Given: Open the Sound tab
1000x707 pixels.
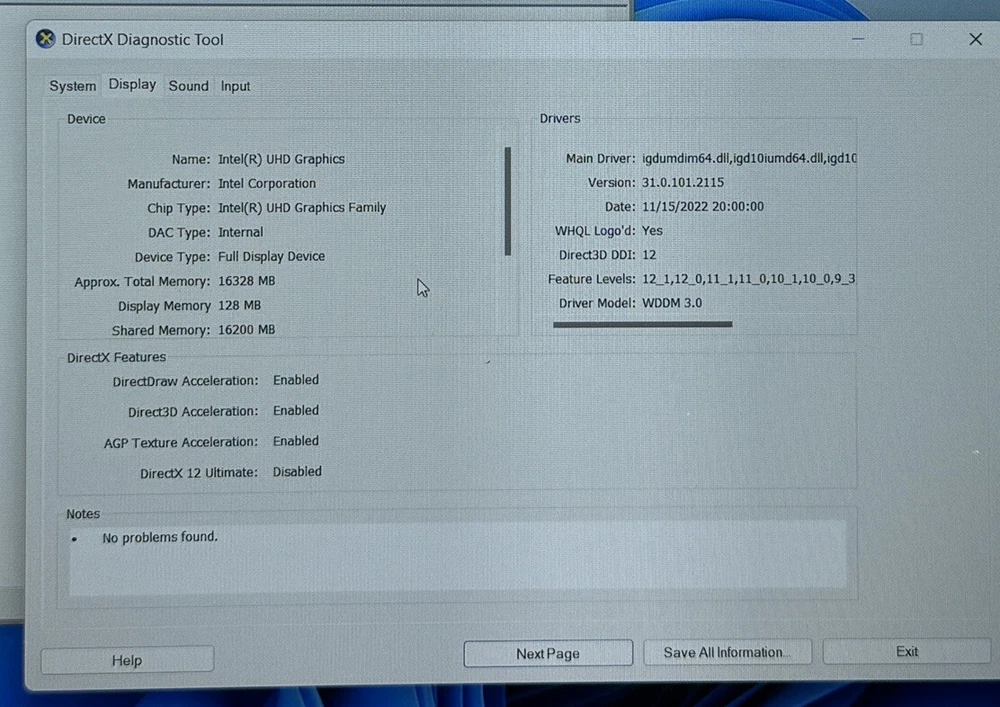Looking at the screenshot, I should click(x=188, y=86).
